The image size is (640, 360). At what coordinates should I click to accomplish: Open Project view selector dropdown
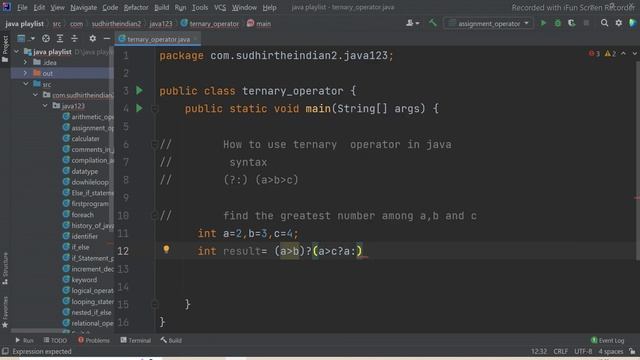(x=26, y=38)
